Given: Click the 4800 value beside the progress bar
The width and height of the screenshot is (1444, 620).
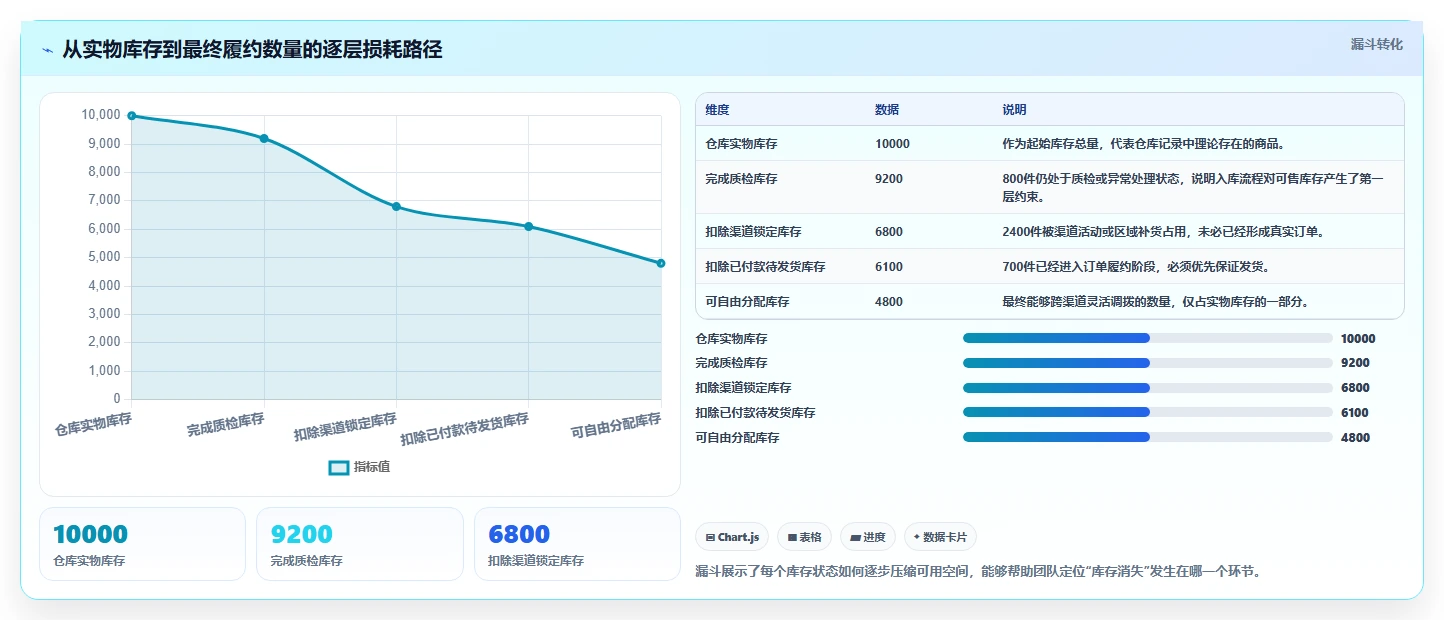Looking at the screenshot, I should pyautogui.click(x=1355, y=437).
